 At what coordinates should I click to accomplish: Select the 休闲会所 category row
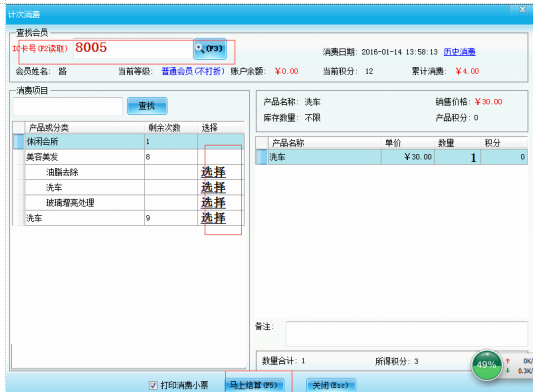pos(128,141)
